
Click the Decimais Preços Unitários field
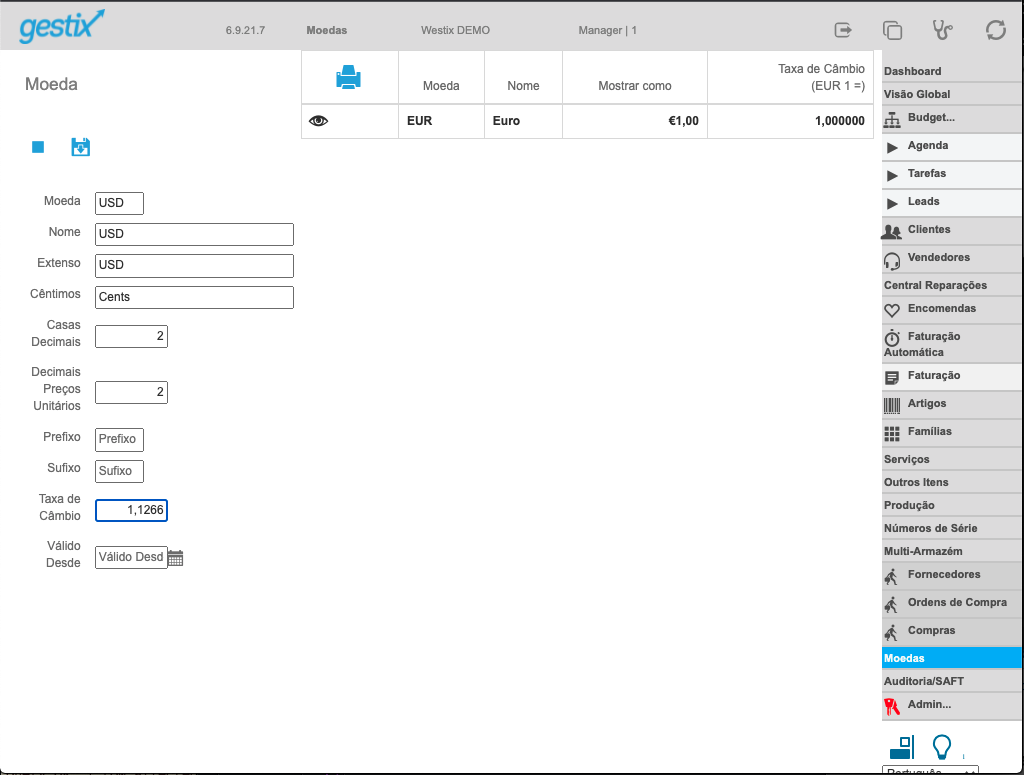point(131,392)
